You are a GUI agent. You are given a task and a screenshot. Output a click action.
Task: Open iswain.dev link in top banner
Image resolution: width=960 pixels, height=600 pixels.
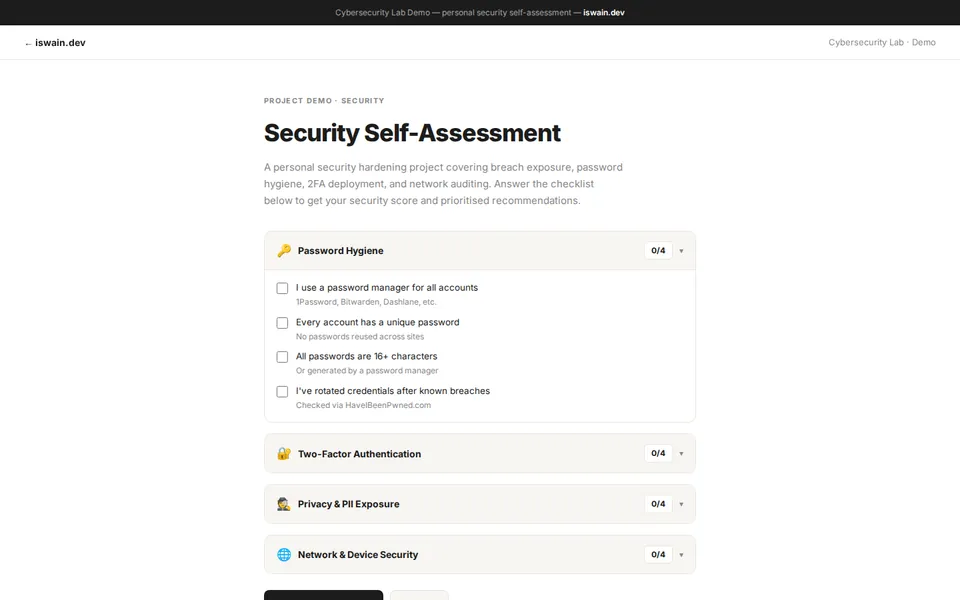604,12
